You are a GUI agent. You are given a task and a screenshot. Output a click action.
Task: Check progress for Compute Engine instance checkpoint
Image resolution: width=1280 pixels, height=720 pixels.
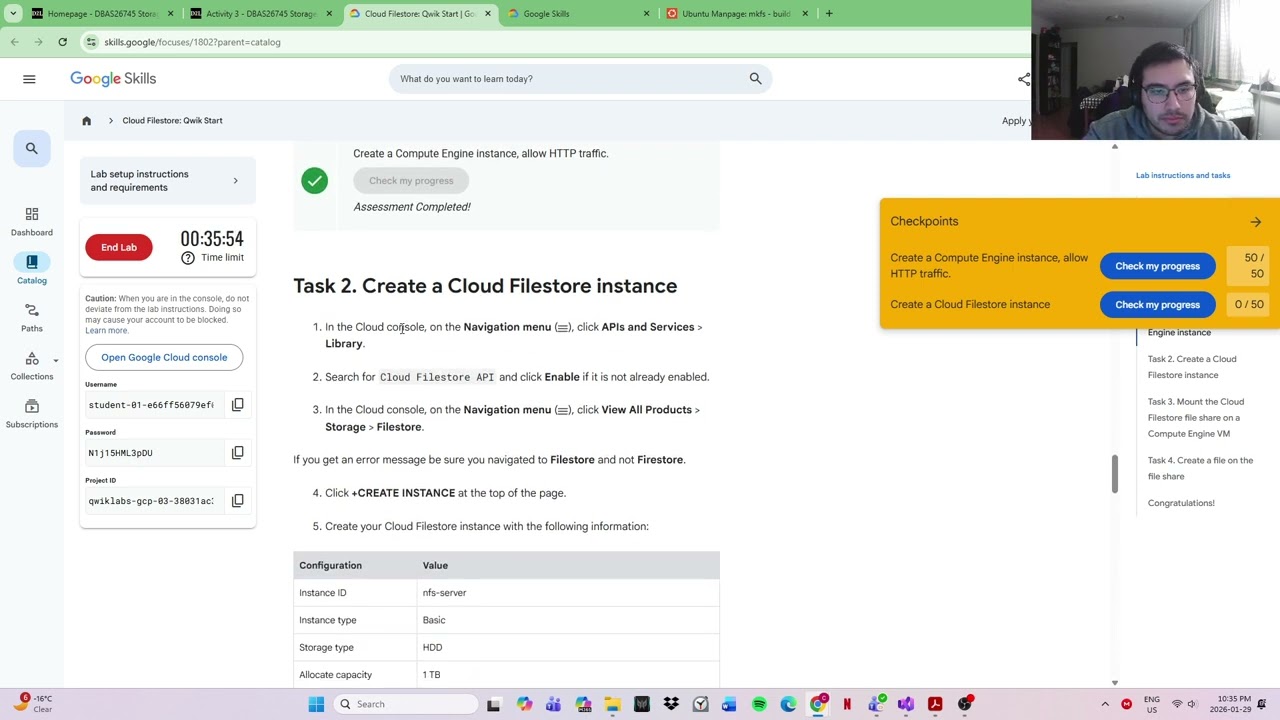(1157, 266)
